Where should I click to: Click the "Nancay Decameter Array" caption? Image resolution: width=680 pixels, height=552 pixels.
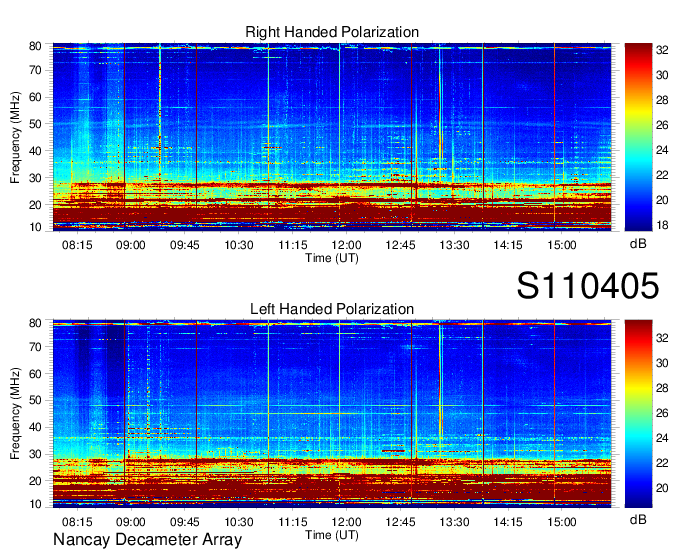147,540
